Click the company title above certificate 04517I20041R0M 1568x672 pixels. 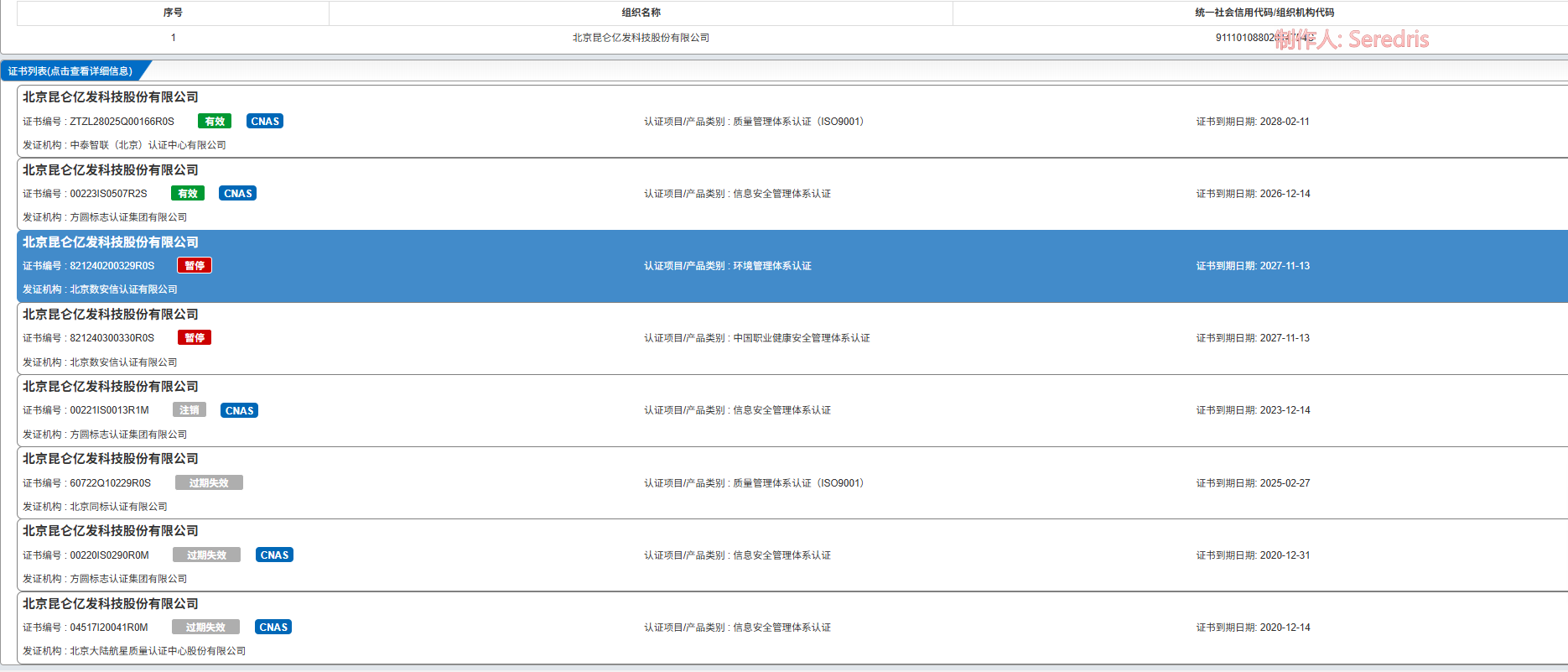(111, 604)
